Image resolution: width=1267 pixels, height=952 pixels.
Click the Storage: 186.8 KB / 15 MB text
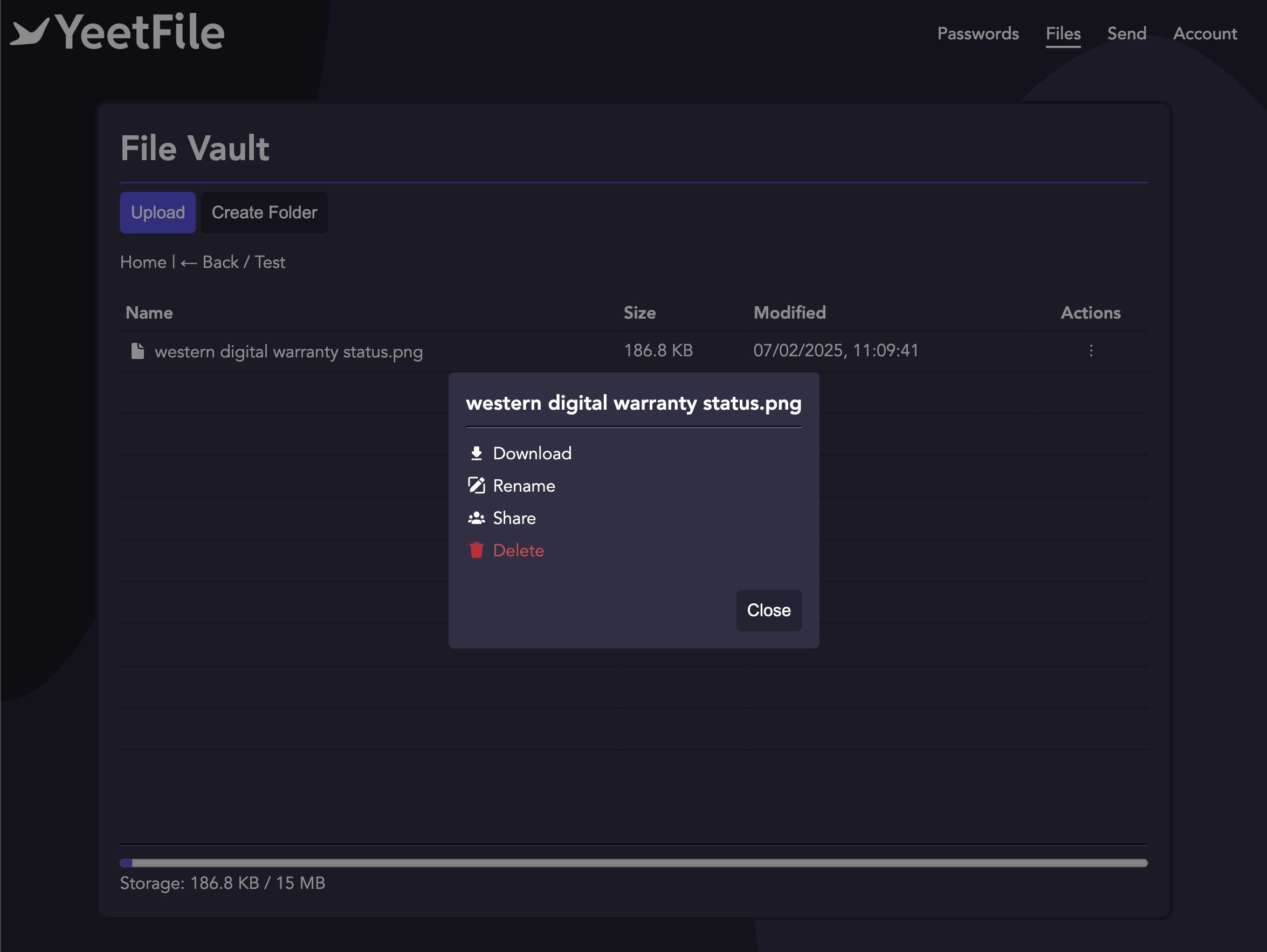click(x=222, y=882)
